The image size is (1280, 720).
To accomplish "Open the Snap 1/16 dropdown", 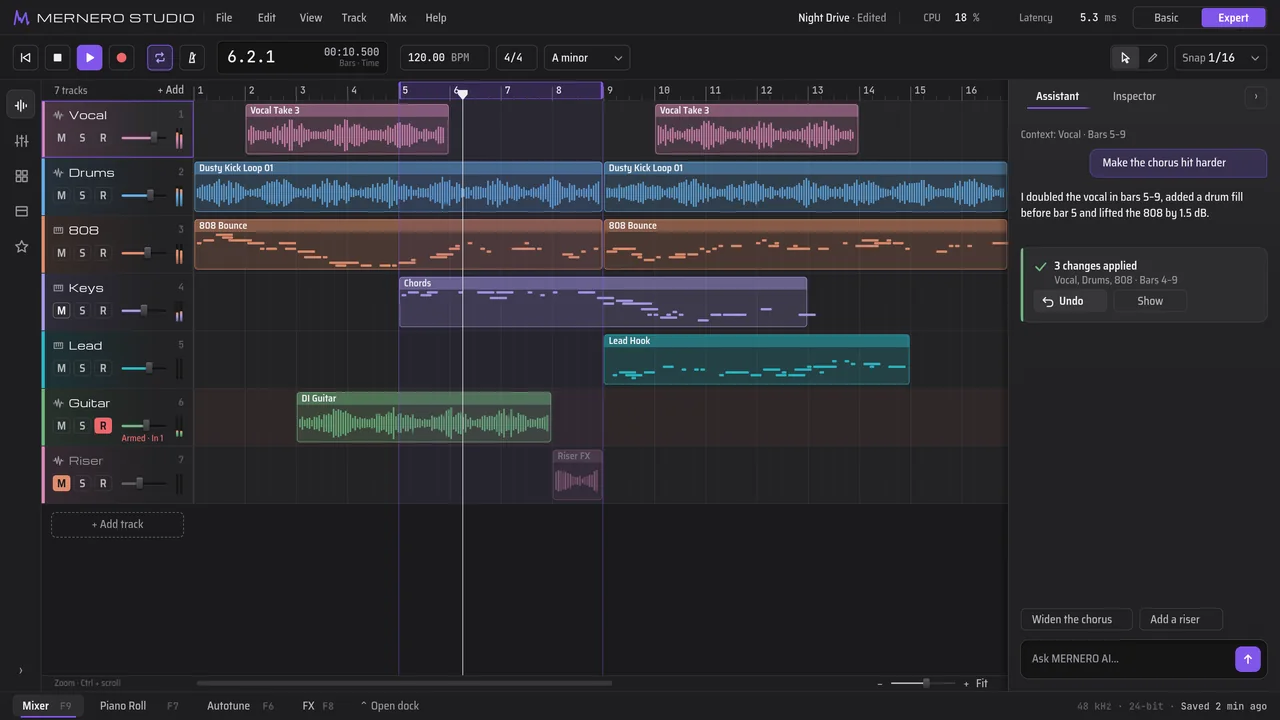I will click(x=1221, y=58).
